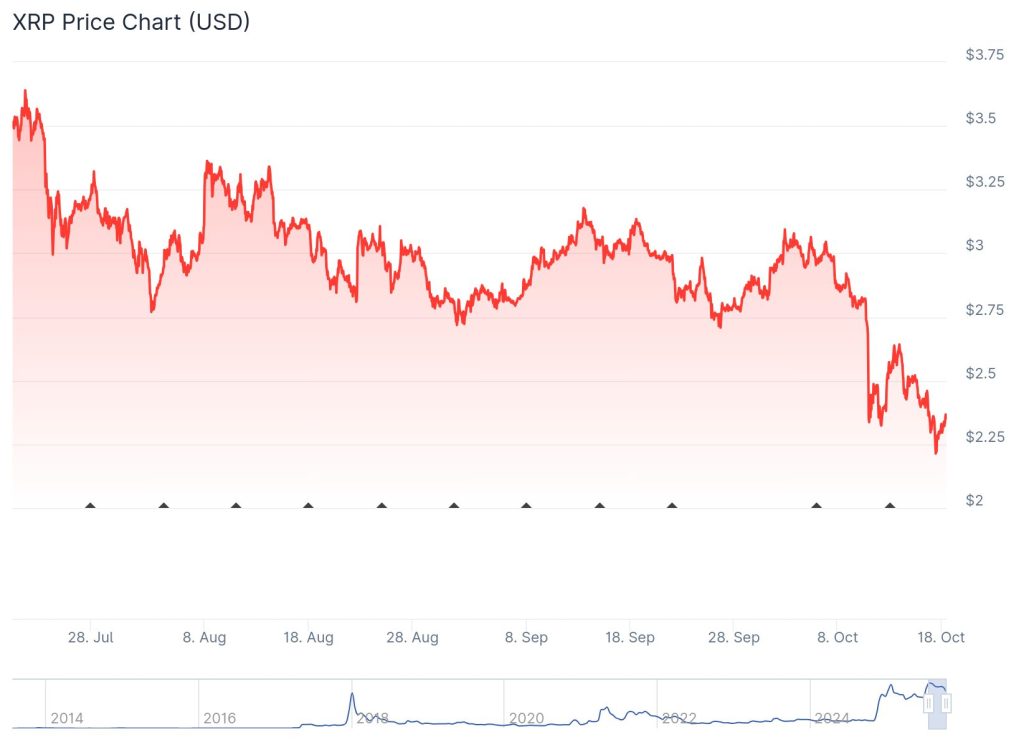
Task: Select the diamond marker just left of 18. Sep
Action: coord(599,505)
